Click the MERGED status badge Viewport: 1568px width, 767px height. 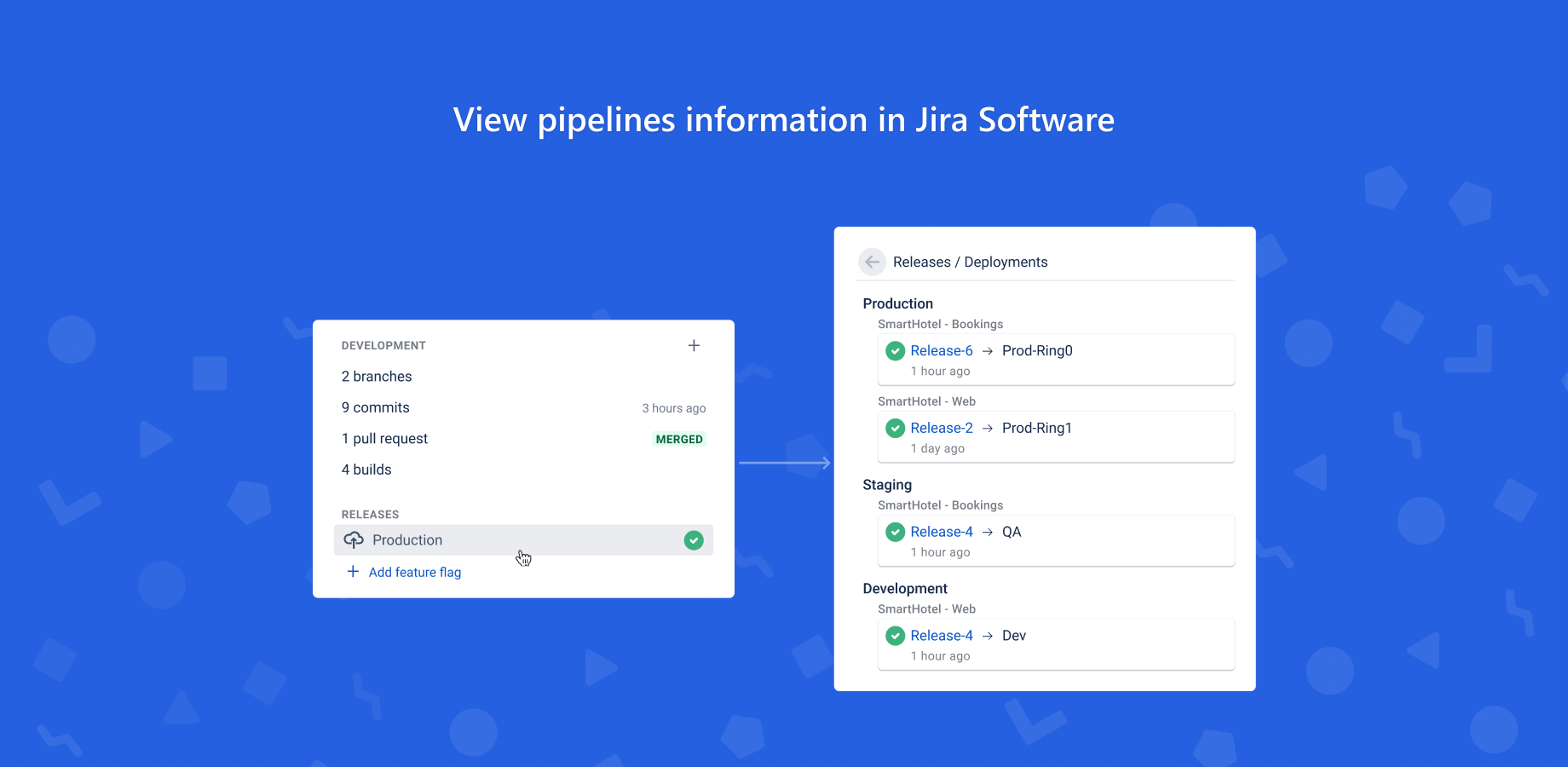[679, 439]
